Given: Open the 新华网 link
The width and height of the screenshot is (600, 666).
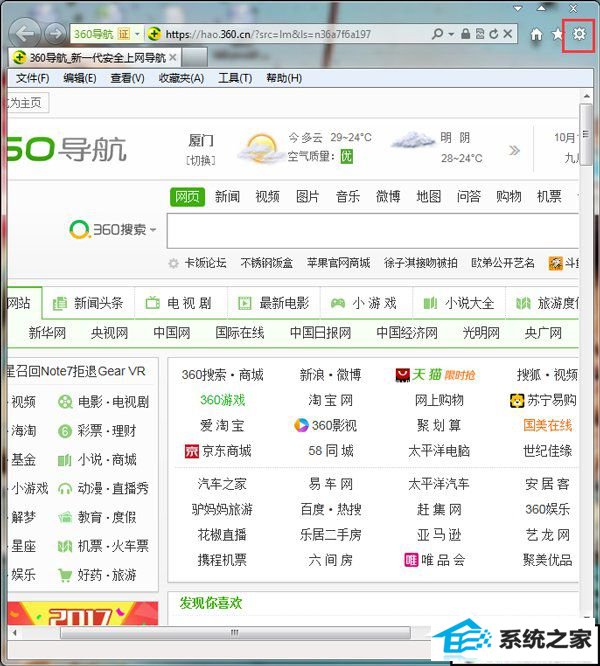Looking at the screenshot, I should click(47, 333).
